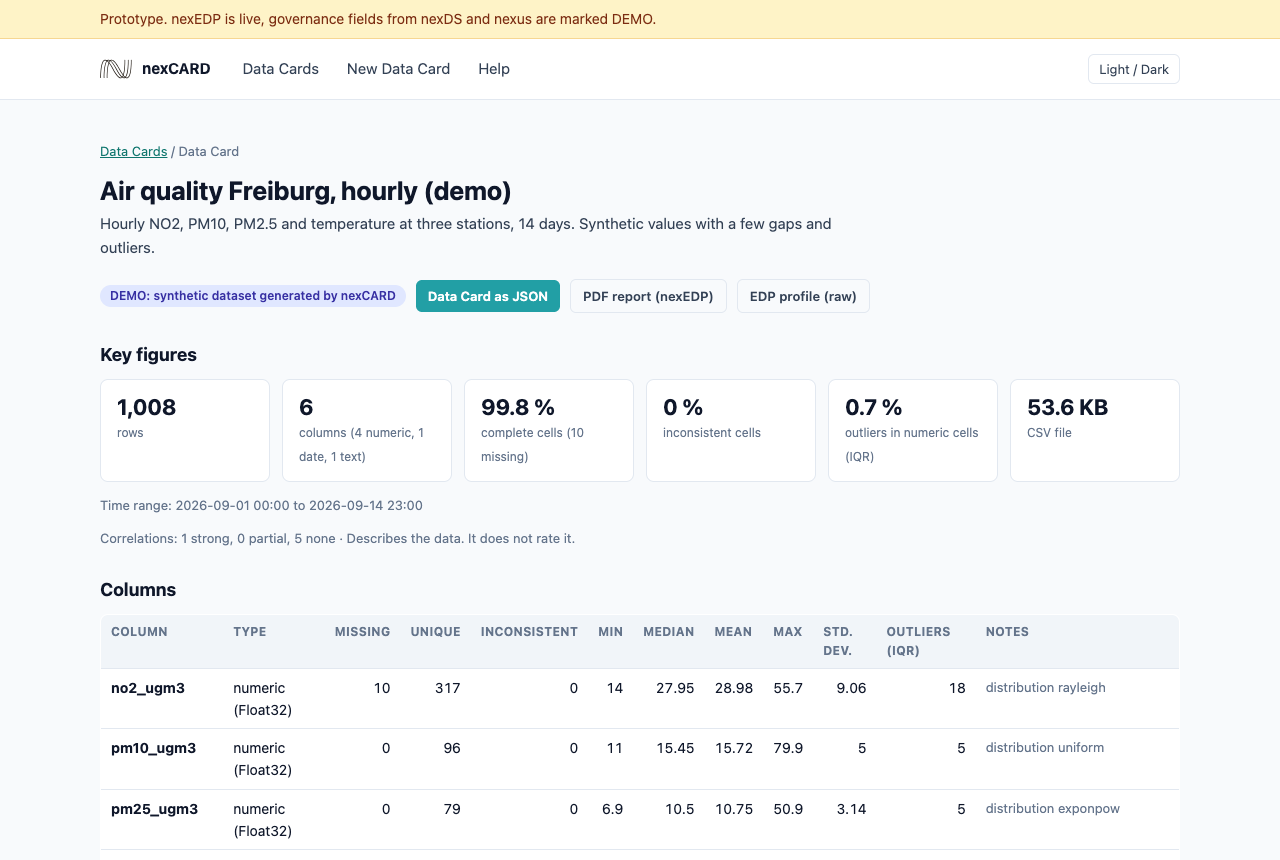Click the 'distribution rayleigh' note
This screenshot has height=860, width=1280.
point(1046,688)
